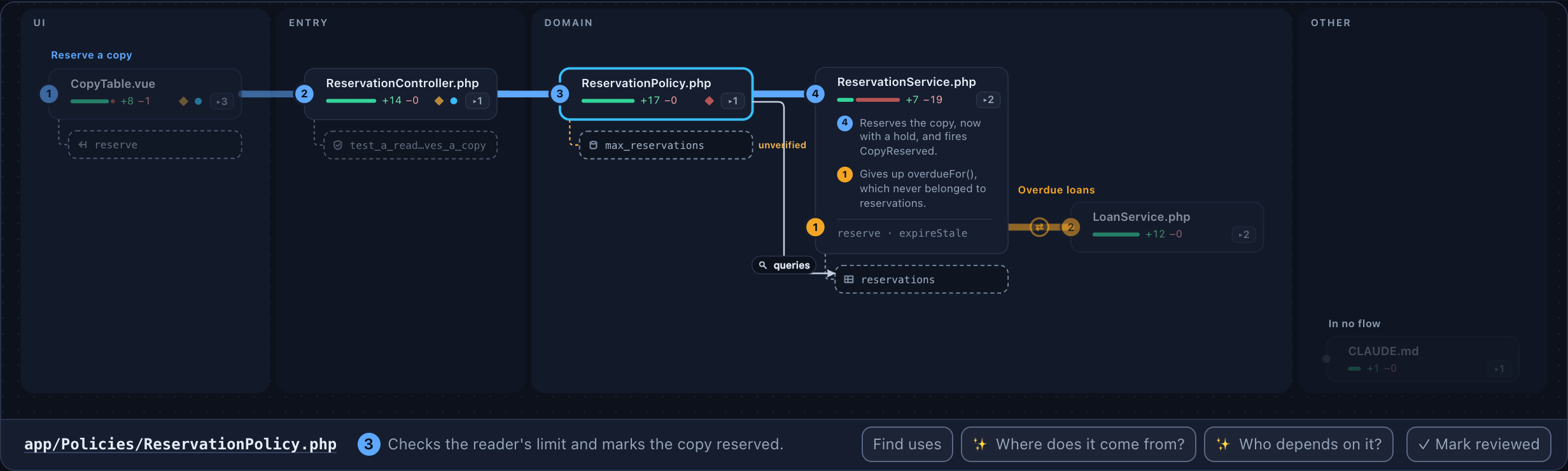Screen dimensions: 1568x471
Task: Click blue step badge 4 on ReservationService.php card edge
Action: pos(815,94)
